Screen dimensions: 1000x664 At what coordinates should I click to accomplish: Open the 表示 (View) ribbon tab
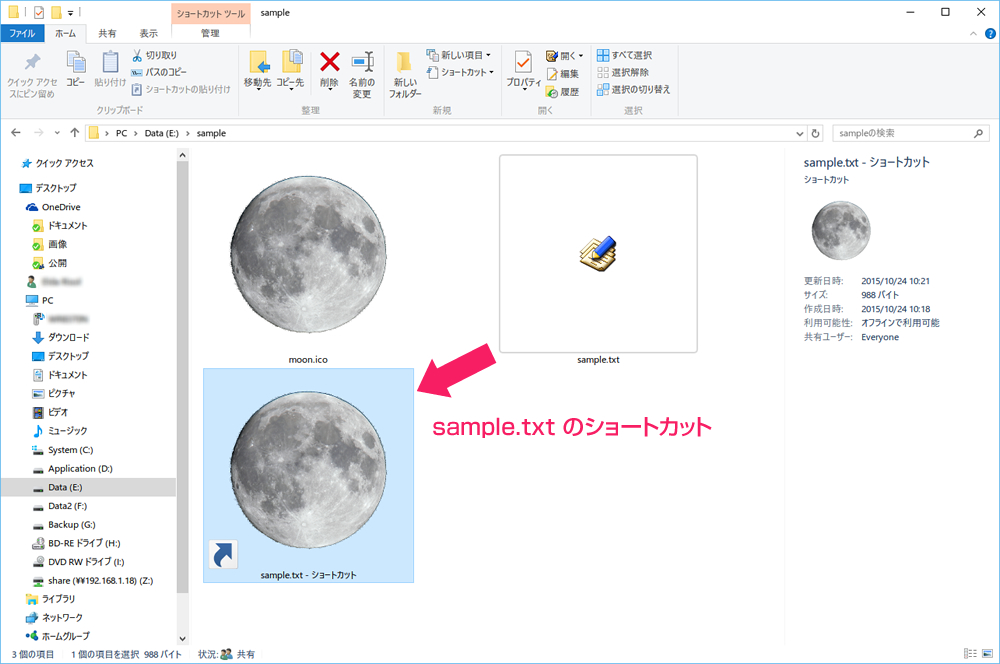pyautogui.click(x=148, y=33)
